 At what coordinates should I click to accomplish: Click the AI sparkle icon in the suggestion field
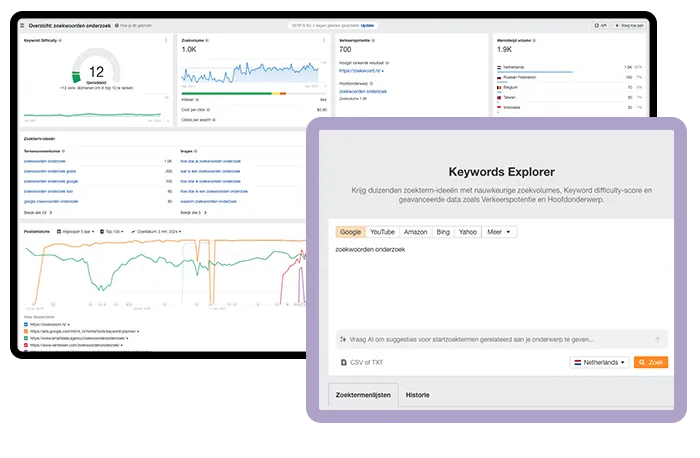coord(343,339)
